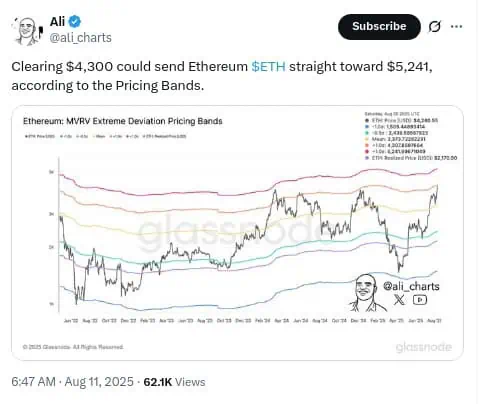Open the embedded Pricing Bands chart image

tap(237, 233)
